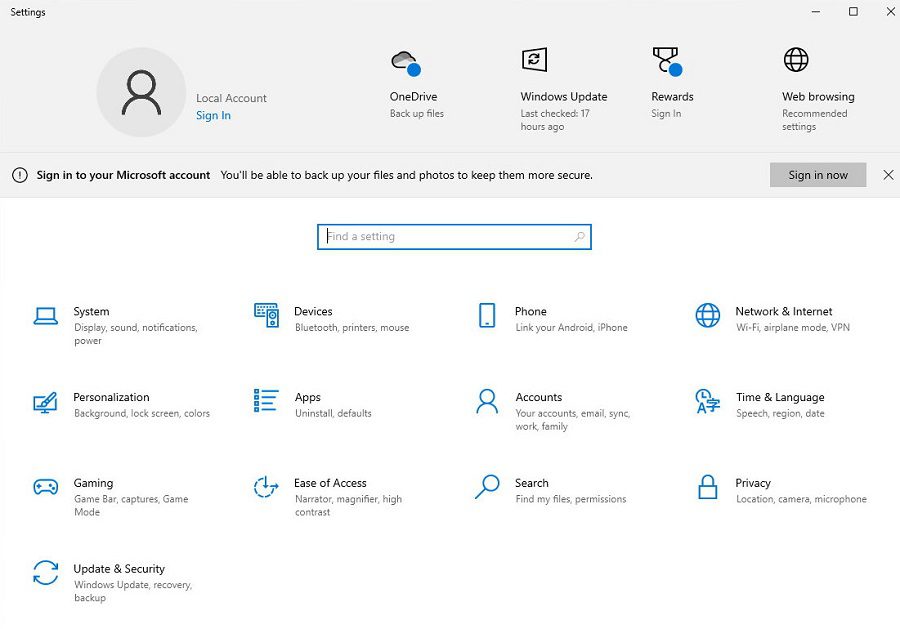
Task: Select the Gaming category title
Action: coord(93,483)
